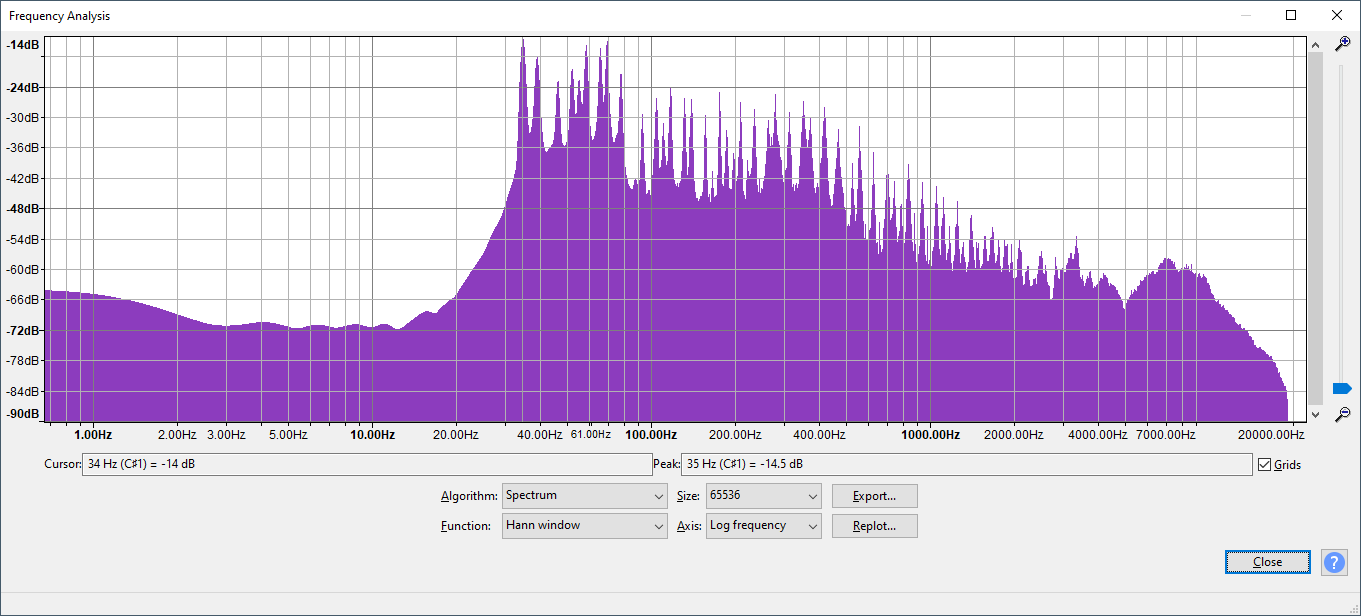Click the zoom in magnifier icon

point(1343,43)
